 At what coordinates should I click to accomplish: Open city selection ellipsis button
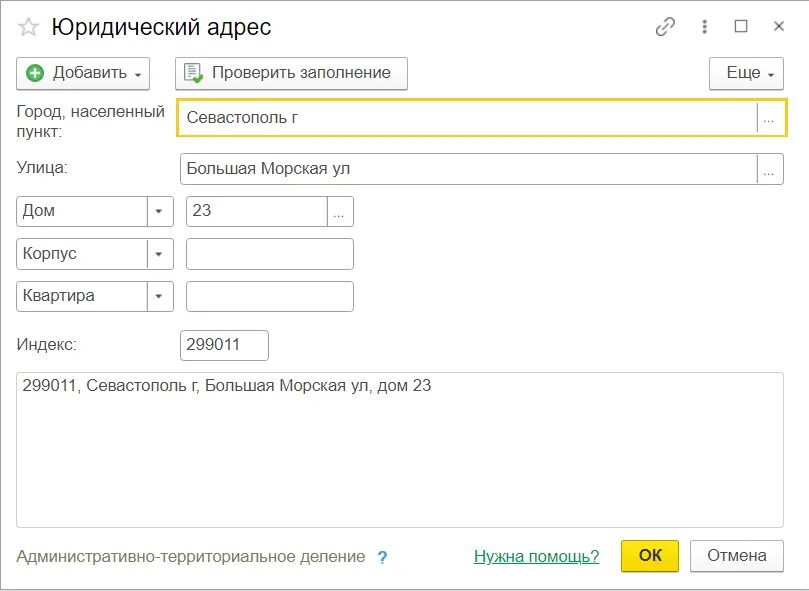(769, 118)
